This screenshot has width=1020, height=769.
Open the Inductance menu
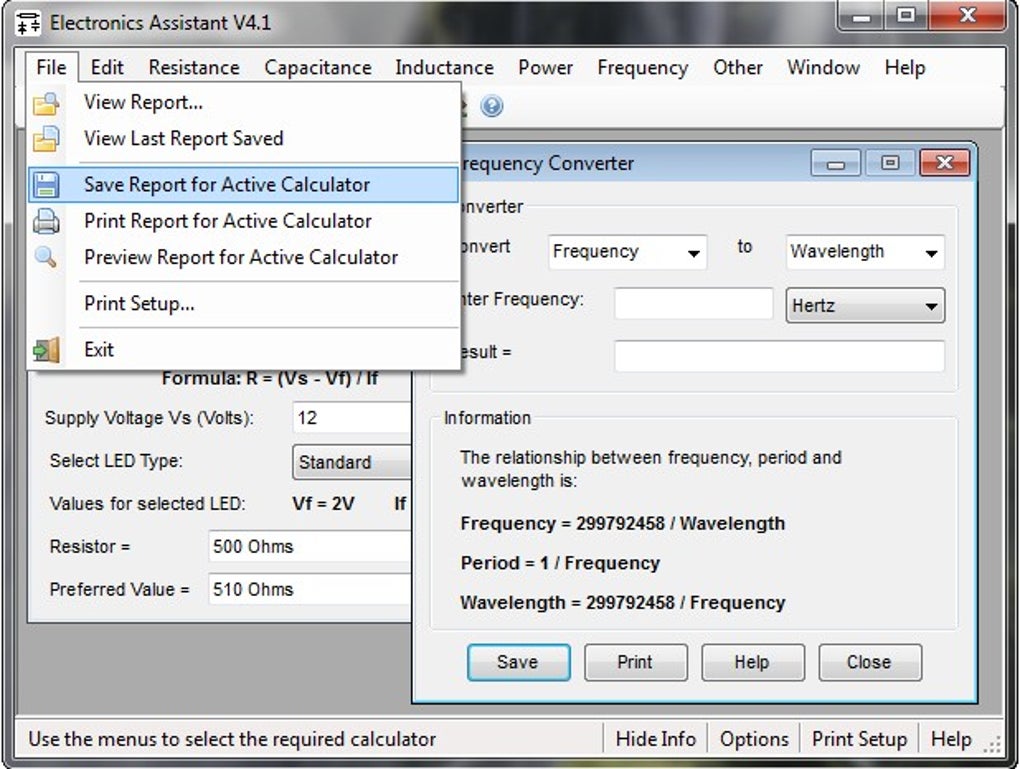tap(444, 67)
